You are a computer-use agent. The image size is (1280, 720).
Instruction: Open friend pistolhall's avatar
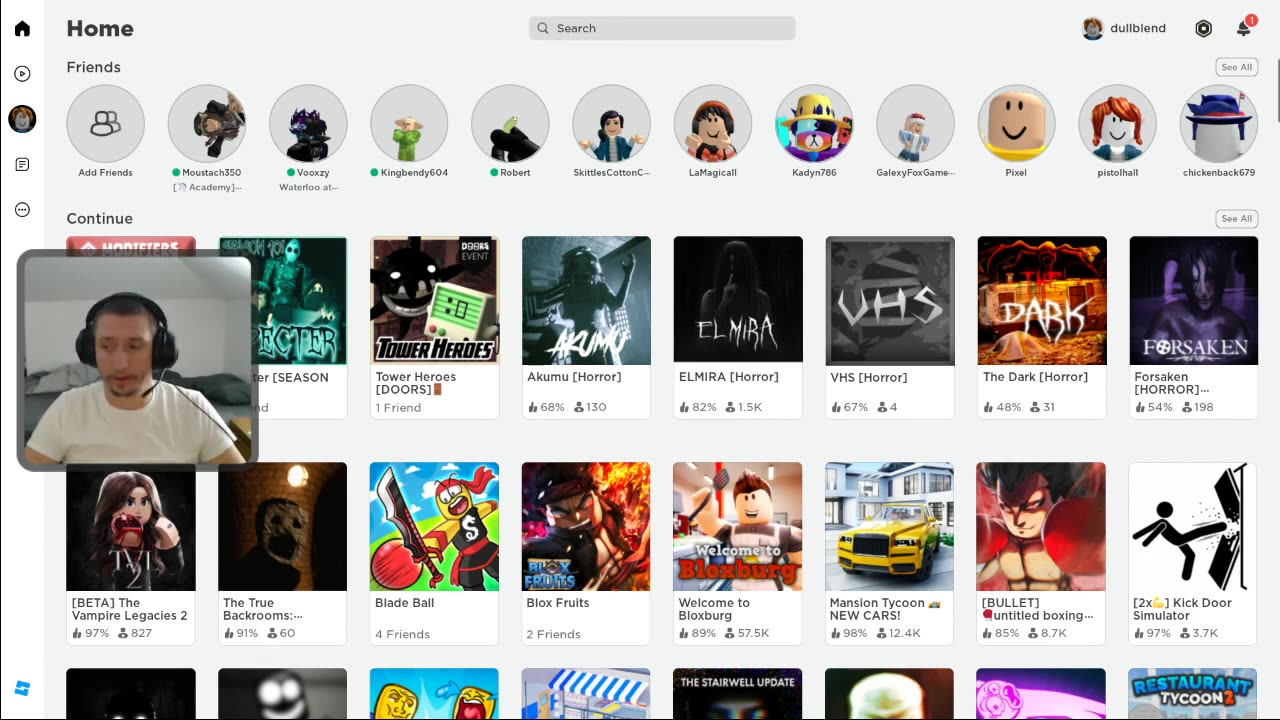coord(1117,123)
